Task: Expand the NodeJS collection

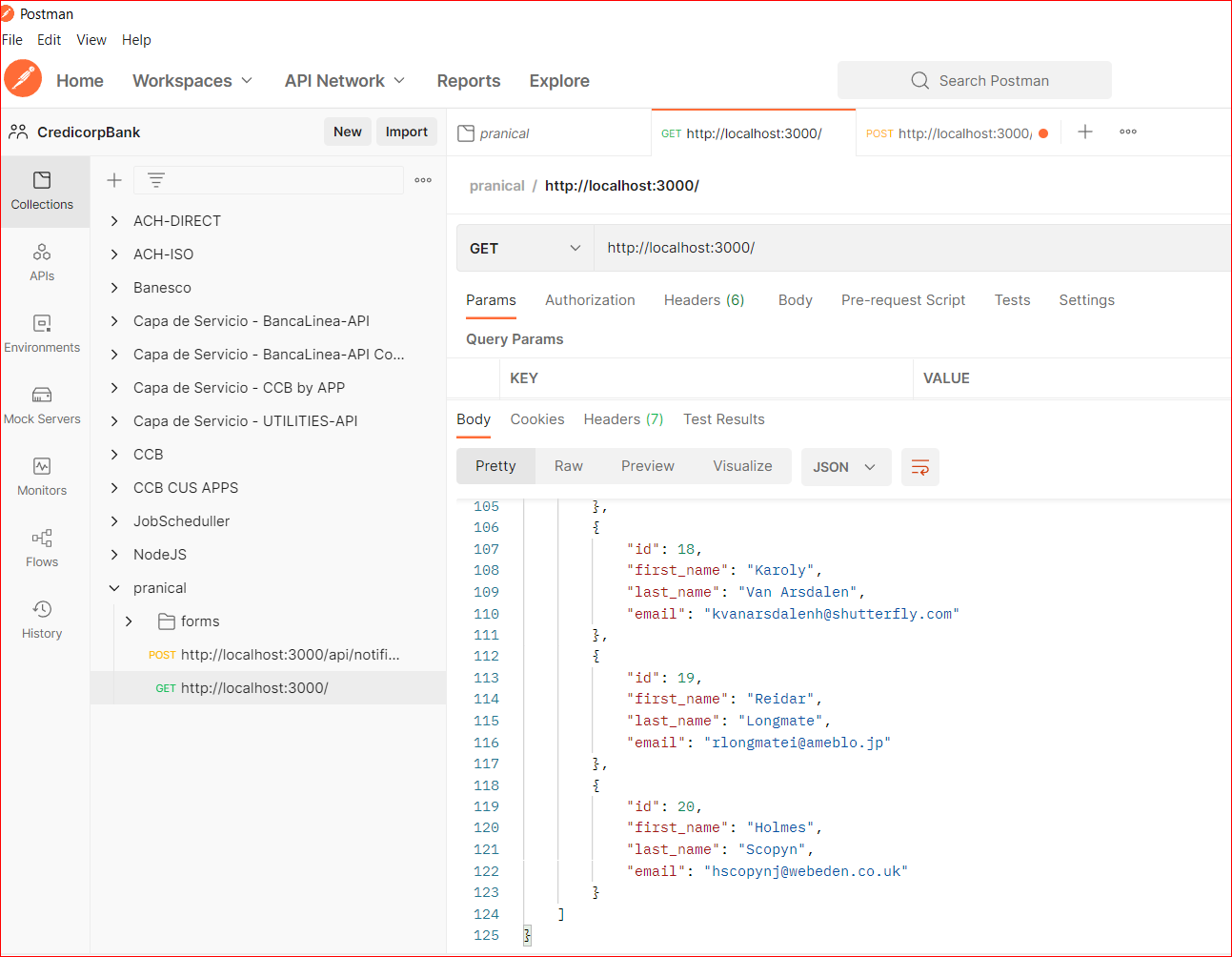Action: click(x=114, y=555)
